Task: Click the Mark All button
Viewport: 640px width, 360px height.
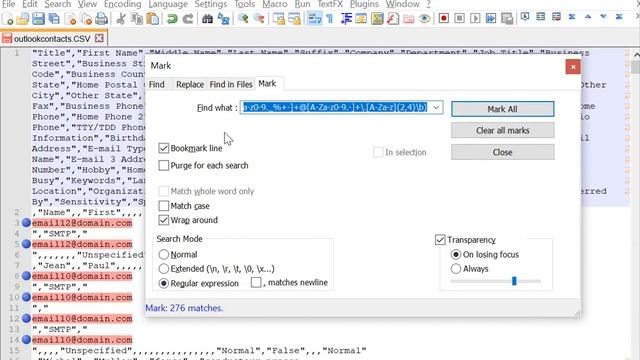Action: pos(502,109)
